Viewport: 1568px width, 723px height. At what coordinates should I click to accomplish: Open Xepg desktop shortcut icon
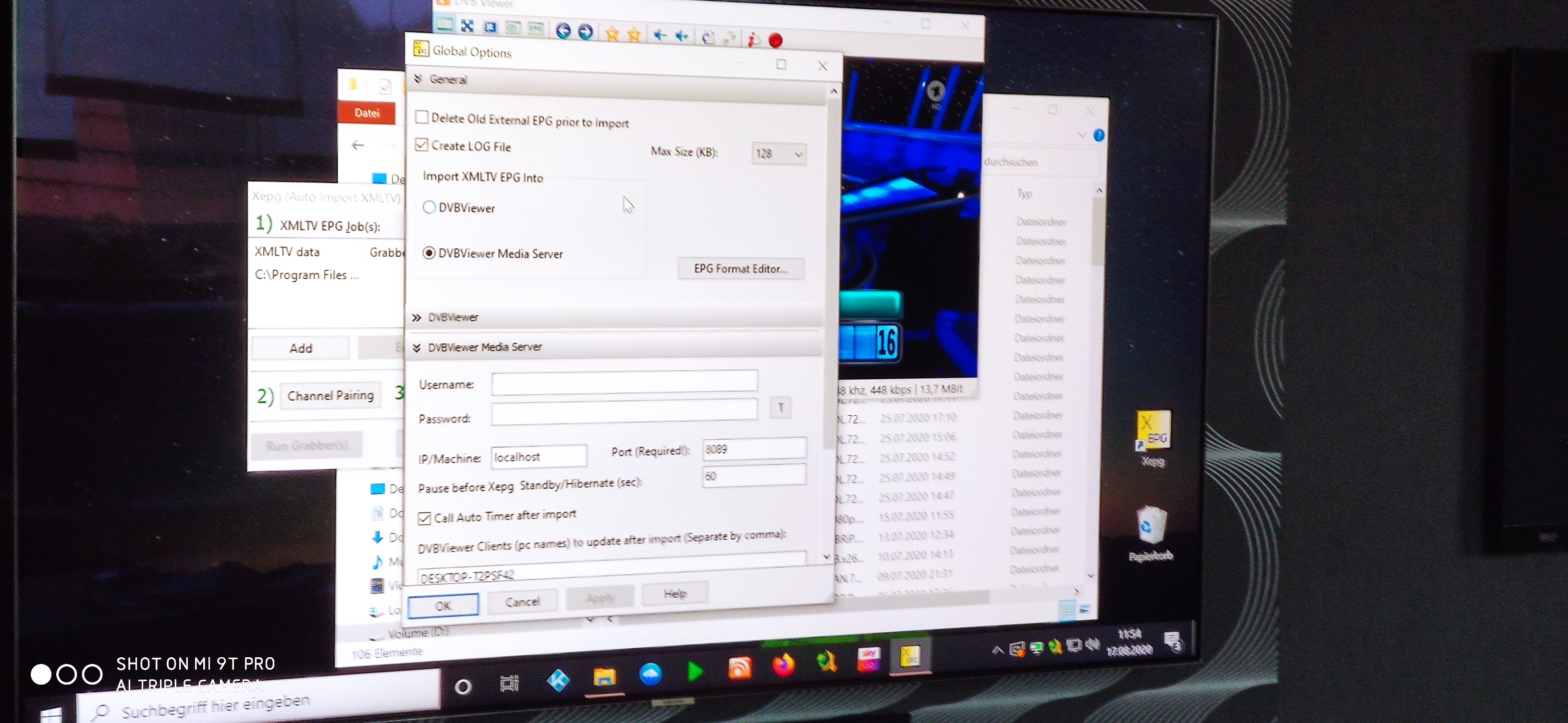(1152, 438)
